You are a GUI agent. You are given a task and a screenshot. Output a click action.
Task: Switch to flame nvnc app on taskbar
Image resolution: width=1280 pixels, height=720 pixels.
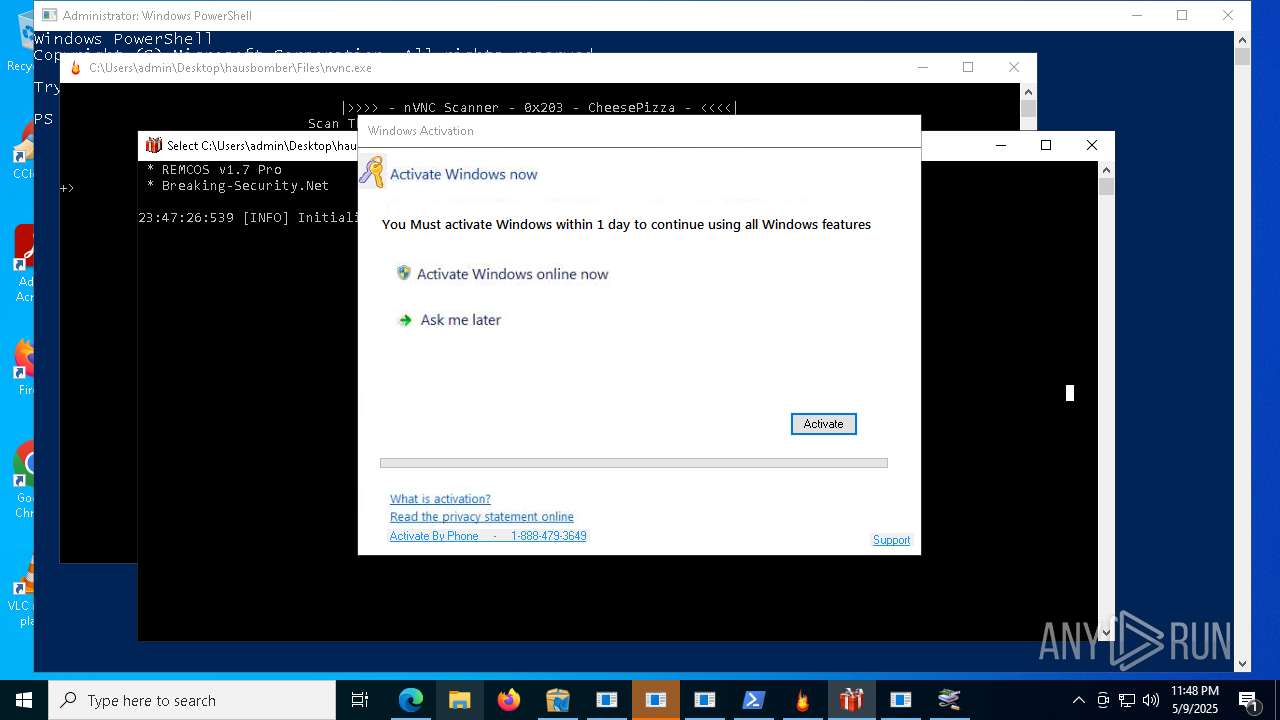click(803, 700)
